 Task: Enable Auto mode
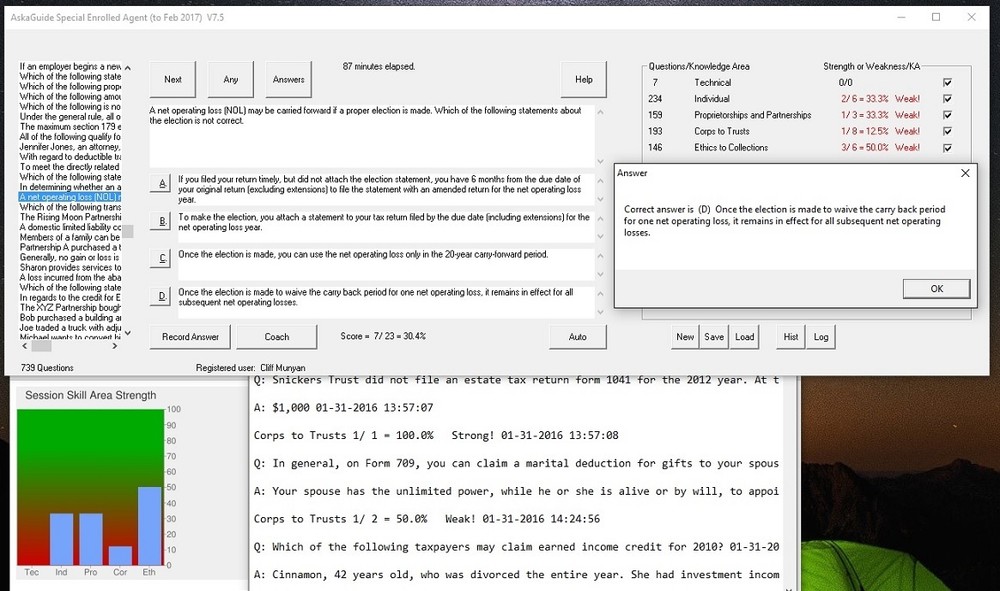[x=578, y=337]
